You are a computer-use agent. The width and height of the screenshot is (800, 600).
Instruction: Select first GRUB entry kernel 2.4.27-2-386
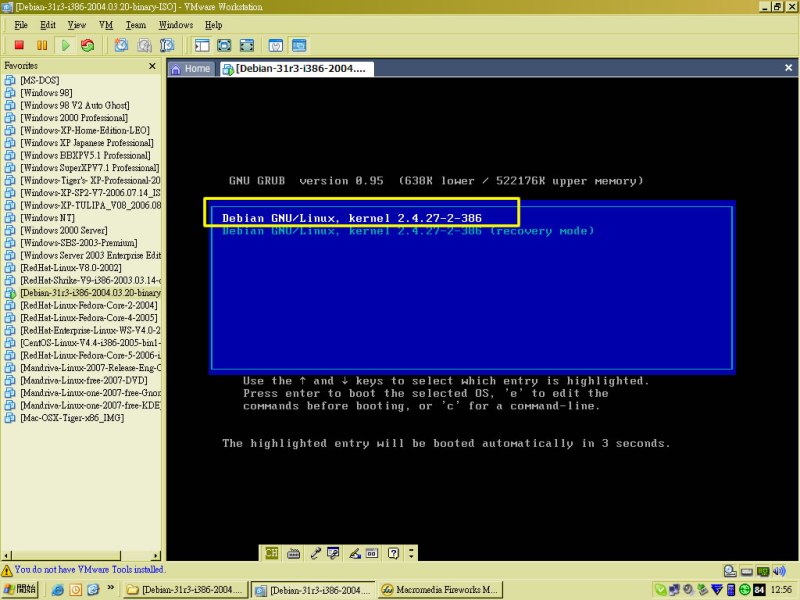[352, 218]
